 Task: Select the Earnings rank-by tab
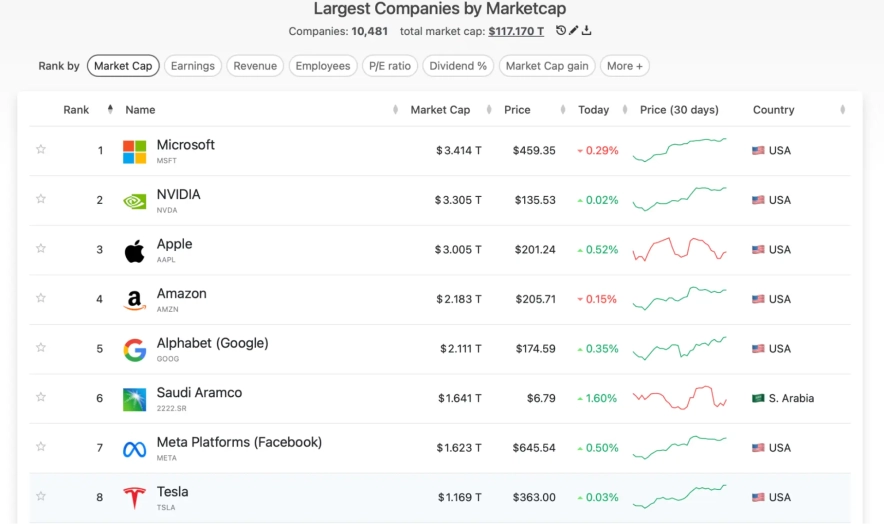[192, 66]
